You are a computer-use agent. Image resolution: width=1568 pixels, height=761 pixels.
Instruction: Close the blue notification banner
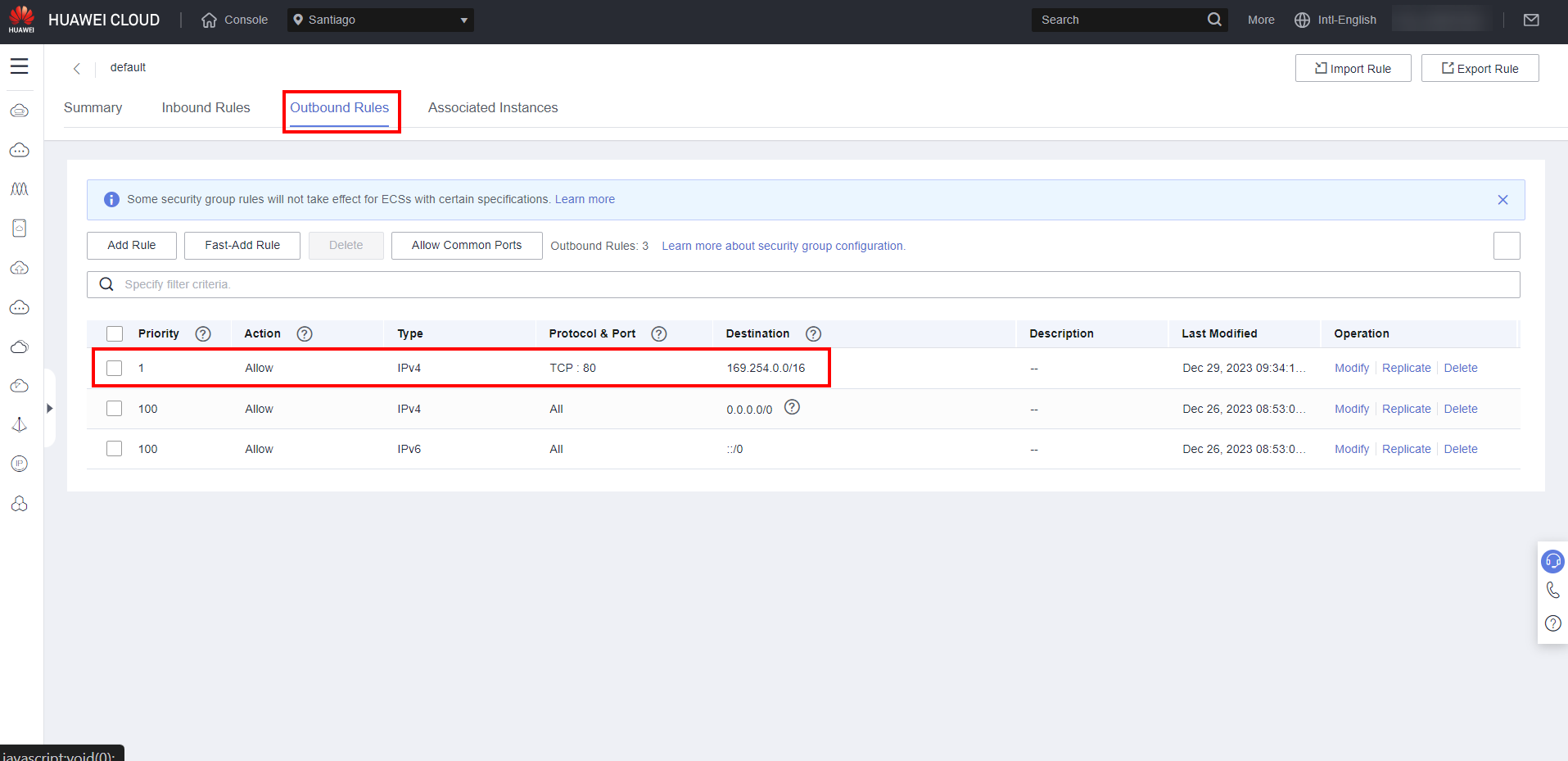point(1502,200)
